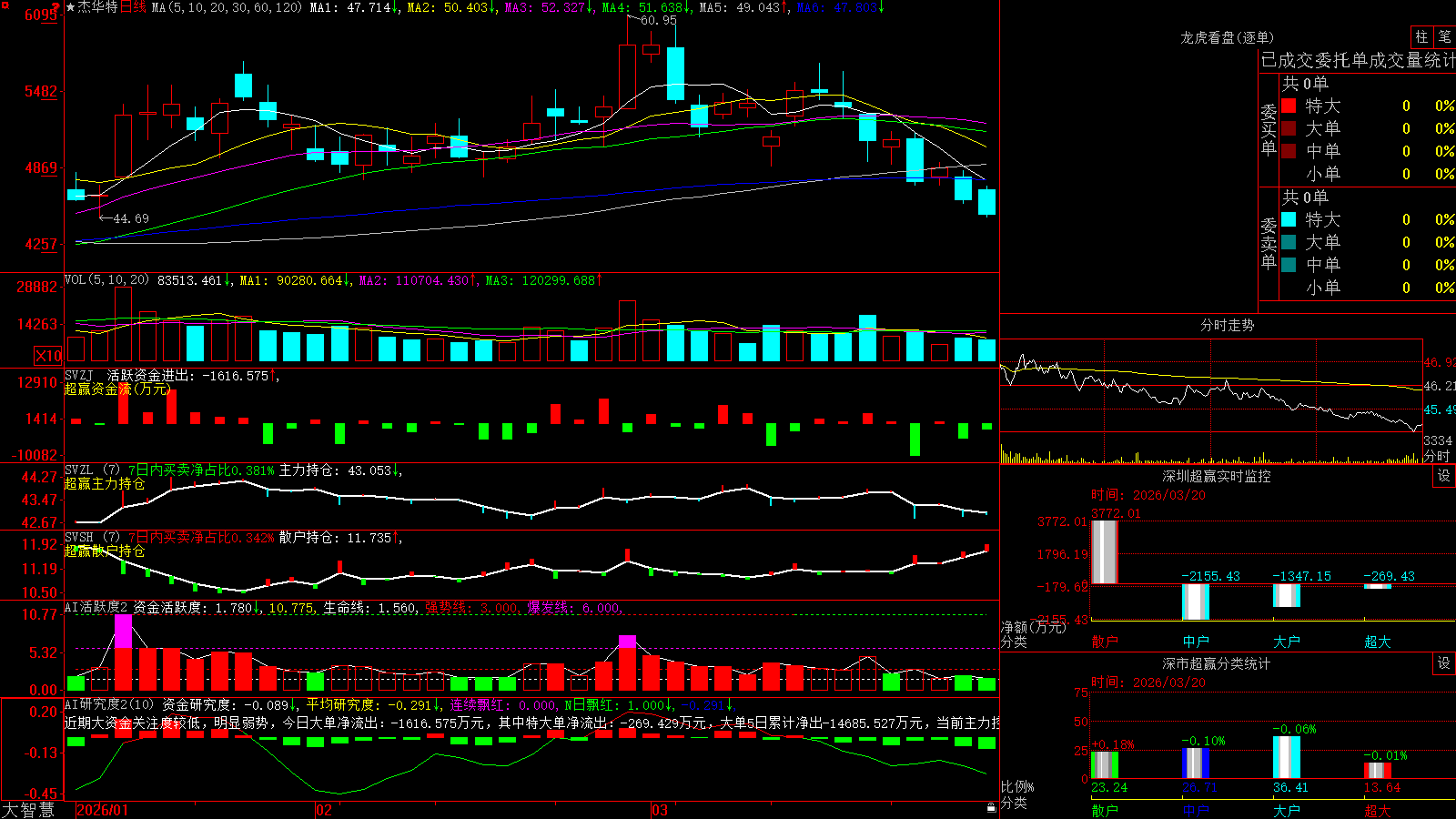Click the 深市超赢分类统计 panel title
The width and height of the screenshot is (1456, 819).
point(1217,663)
